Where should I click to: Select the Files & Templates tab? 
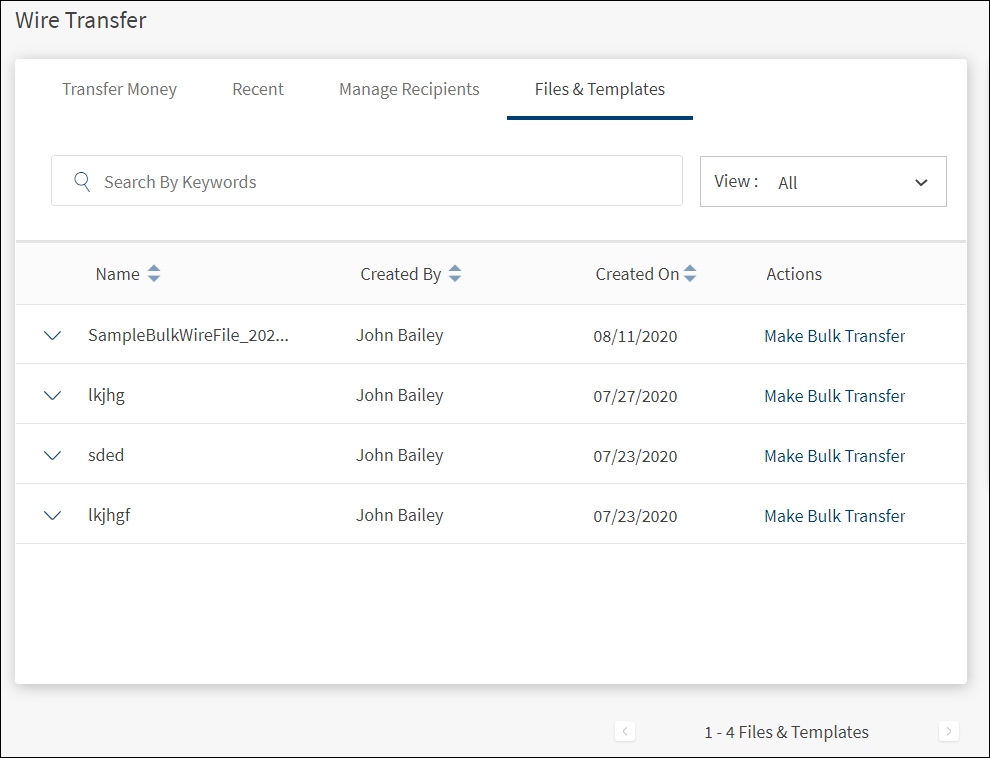click(600, 90)
